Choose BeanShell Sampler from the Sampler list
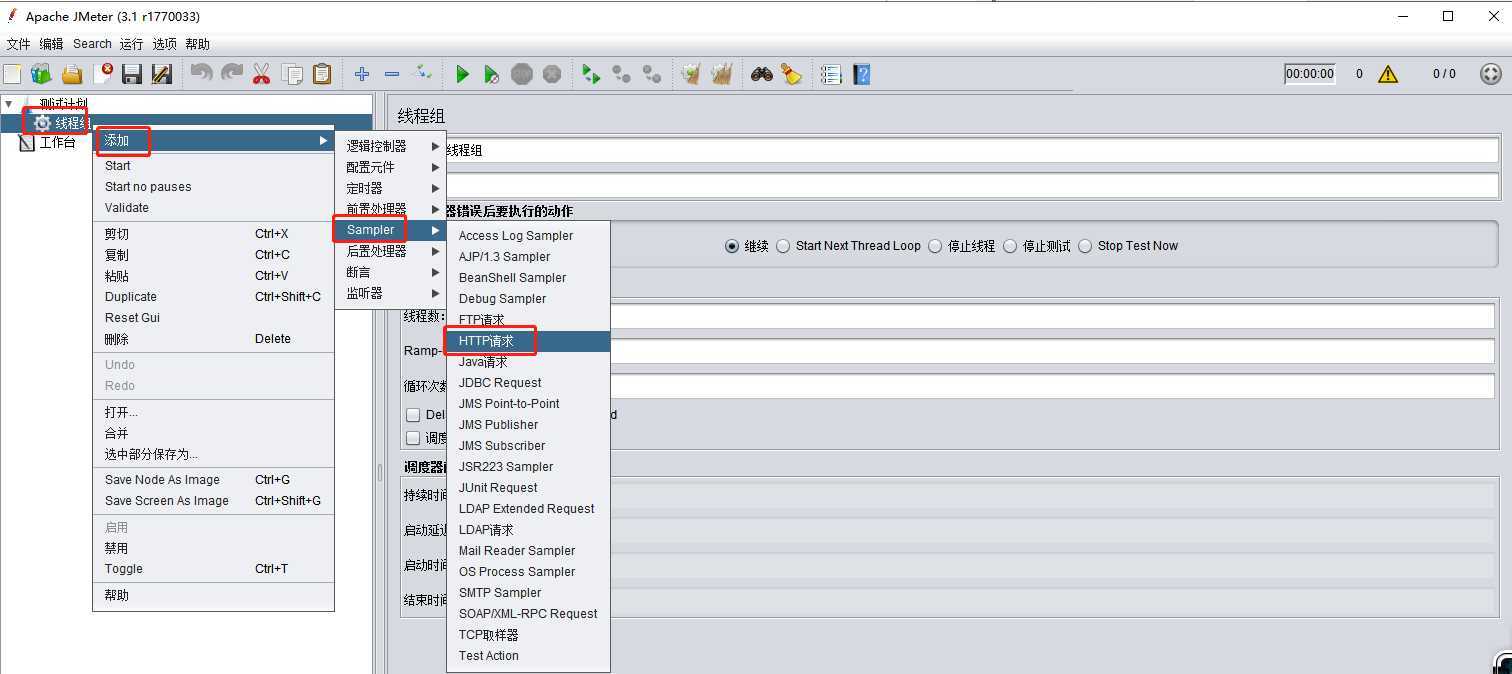 529,278
